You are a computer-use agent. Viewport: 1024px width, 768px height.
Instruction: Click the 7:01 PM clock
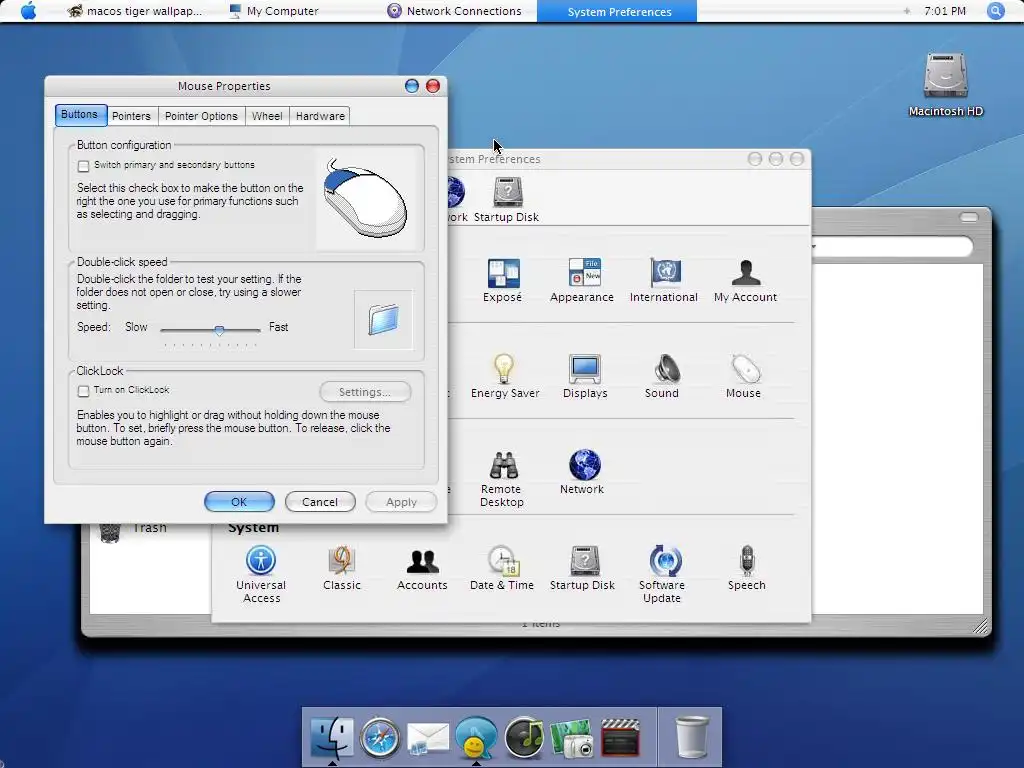click(x=945, y=11)
